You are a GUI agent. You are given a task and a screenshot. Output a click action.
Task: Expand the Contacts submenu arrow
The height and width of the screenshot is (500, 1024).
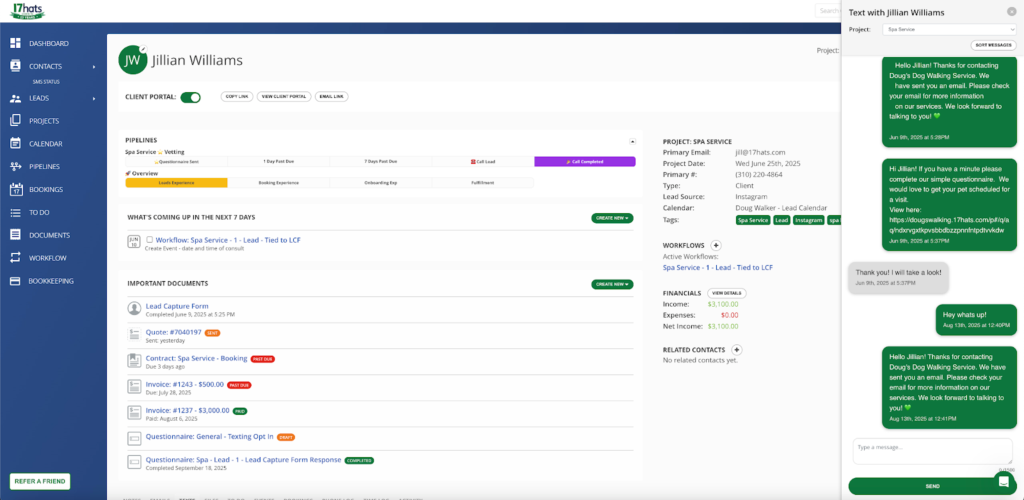94,67
